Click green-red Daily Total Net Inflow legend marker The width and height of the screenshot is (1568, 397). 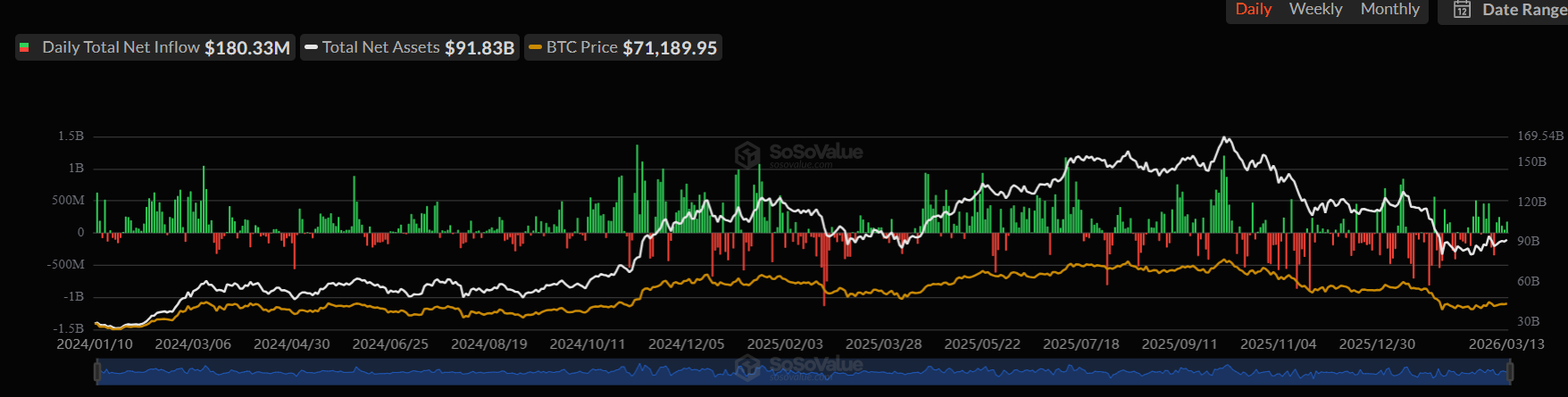pyautogui.click(x=25, y=47)
